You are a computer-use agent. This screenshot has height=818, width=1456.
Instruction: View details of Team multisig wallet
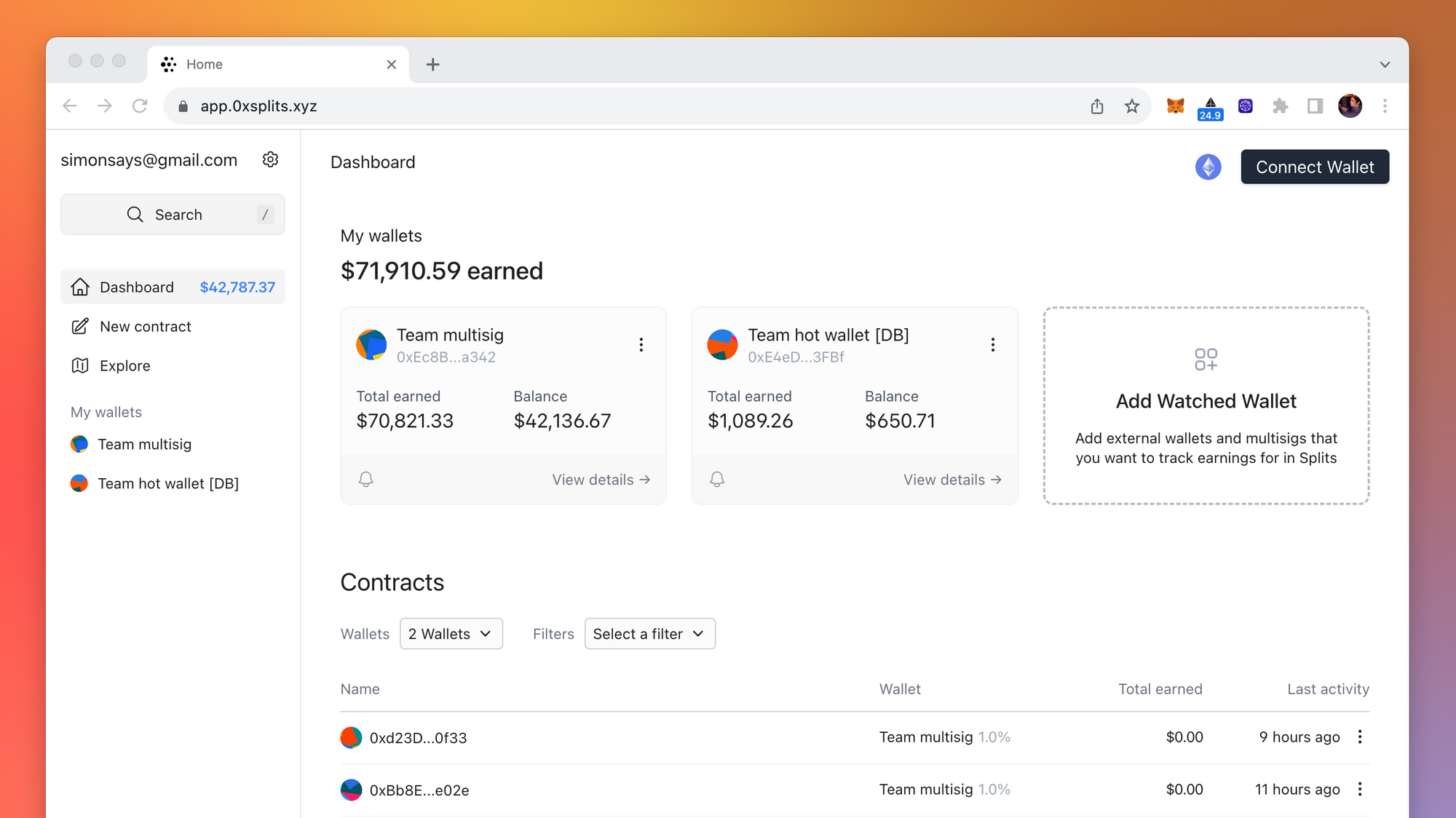click(x=601, y=480)
